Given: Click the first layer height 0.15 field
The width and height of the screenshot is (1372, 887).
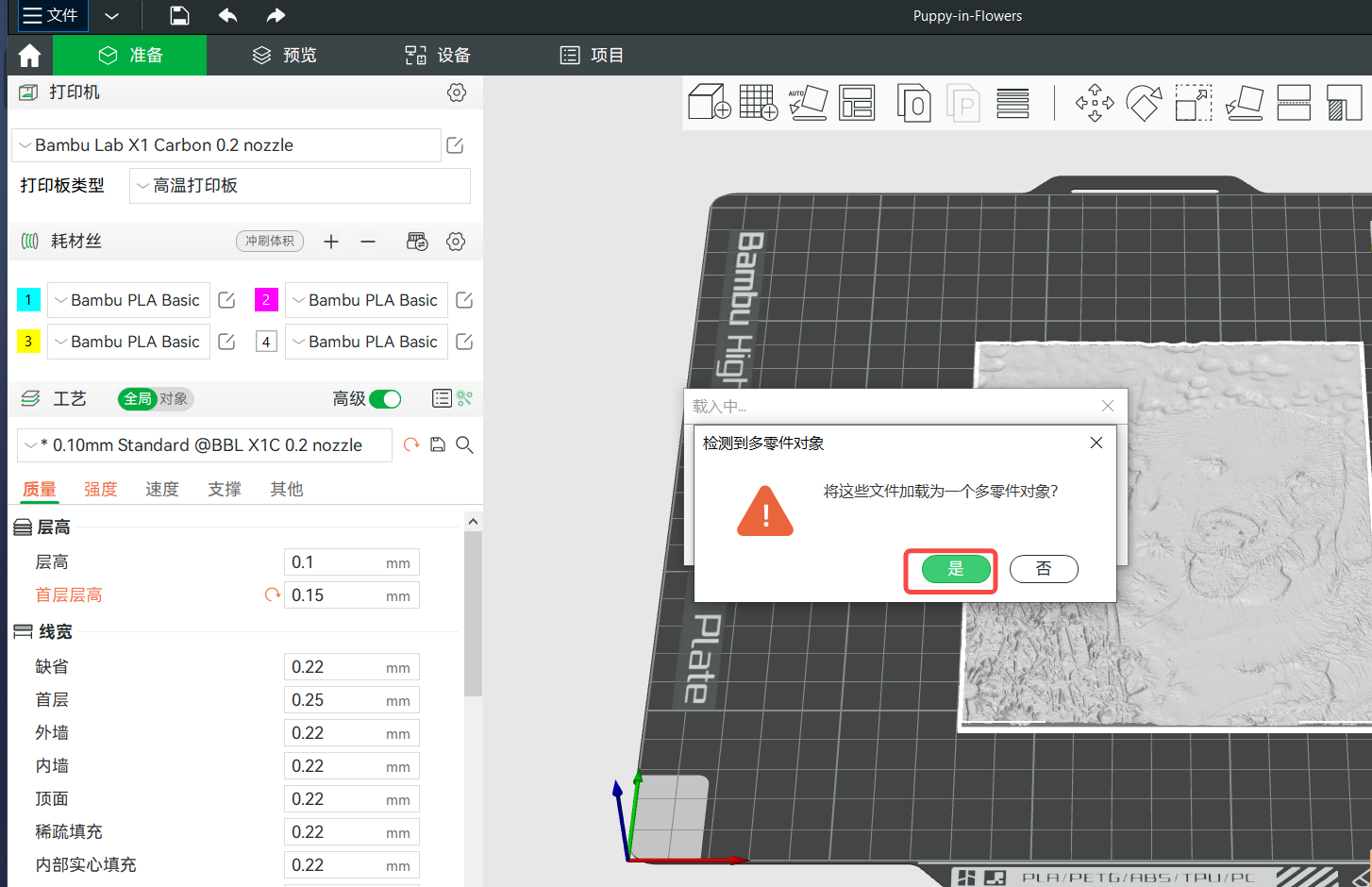Looking at the screenshot, I should 351,595.
